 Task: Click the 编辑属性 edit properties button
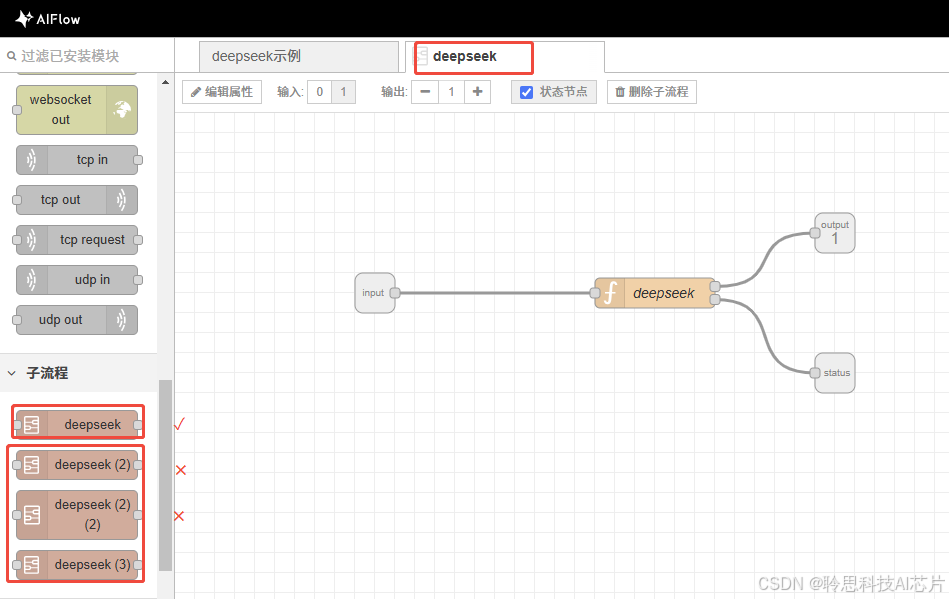222,92
